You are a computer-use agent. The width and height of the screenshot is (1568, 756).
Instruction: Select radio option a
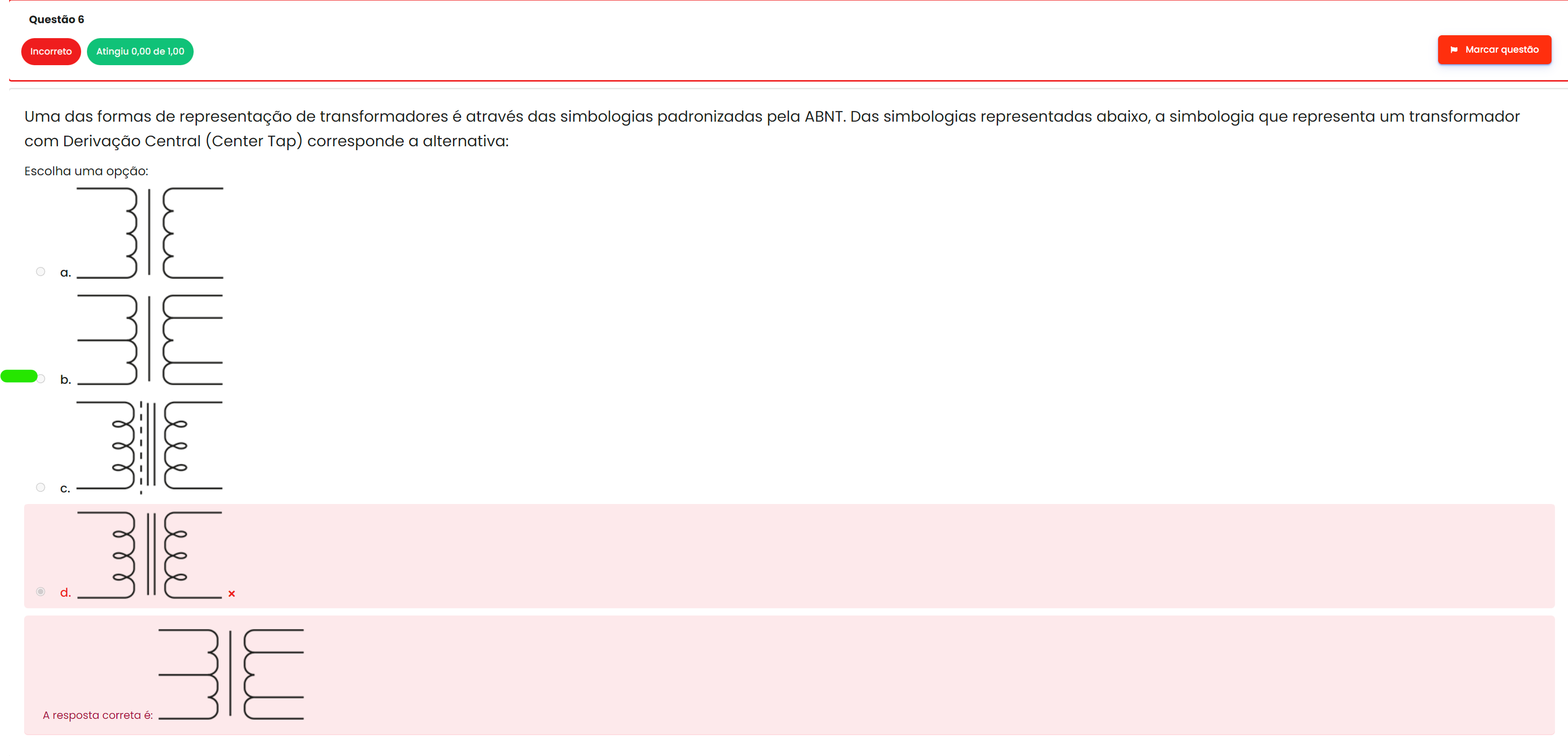tap(41, 271)
